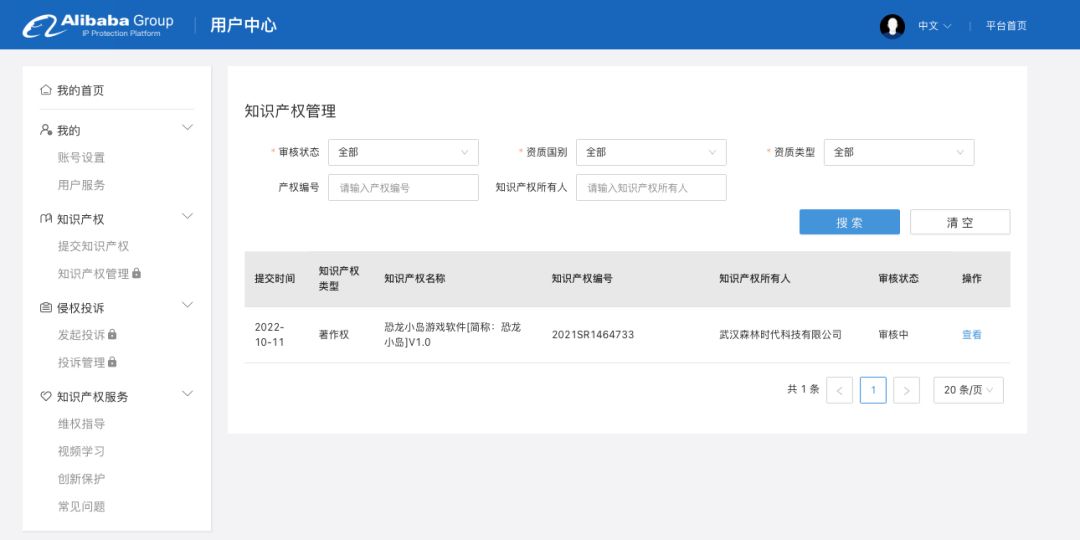This screenshot has height=540, width=1080.
Task: Focus the 知识产权所有人 input field
Action: (x=651, y=187)
